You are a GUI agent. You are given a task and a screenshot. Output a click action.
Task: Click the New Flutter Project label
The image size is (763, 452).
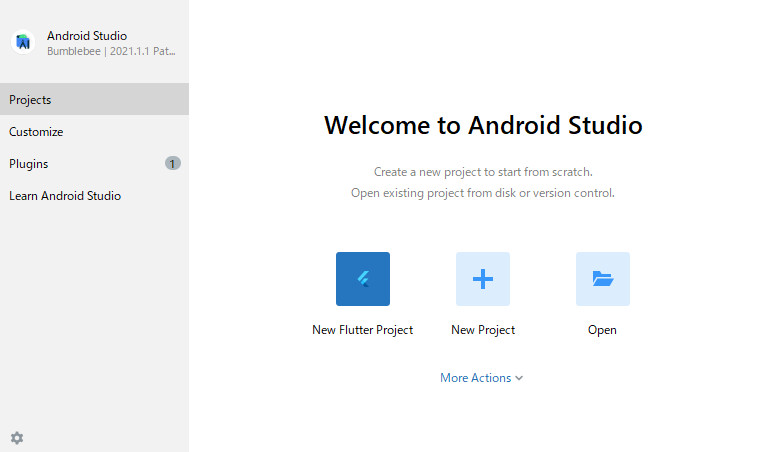pos(363,330)
